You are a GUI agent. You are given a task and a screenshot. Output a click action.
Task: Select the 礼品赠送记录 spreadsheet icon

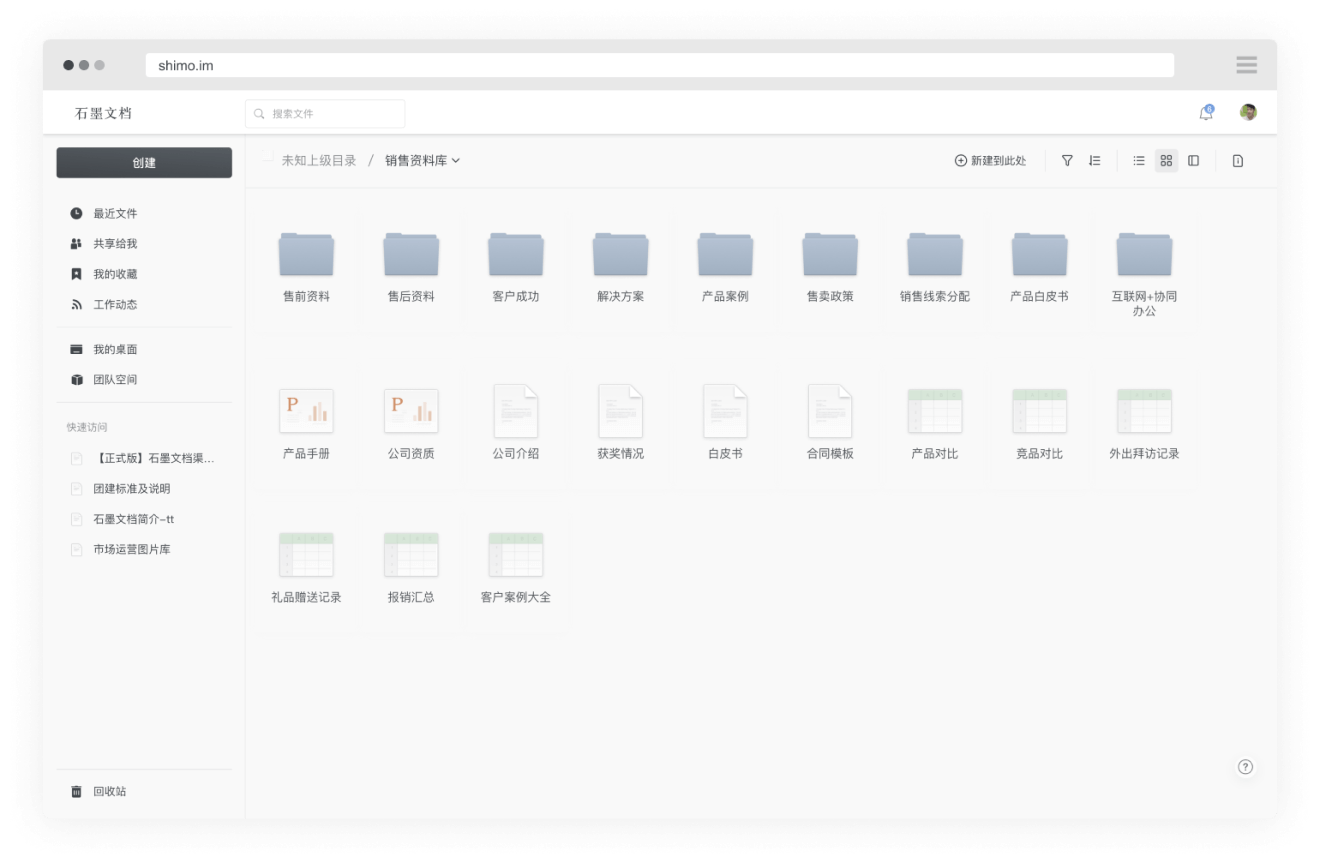point(306,555)
